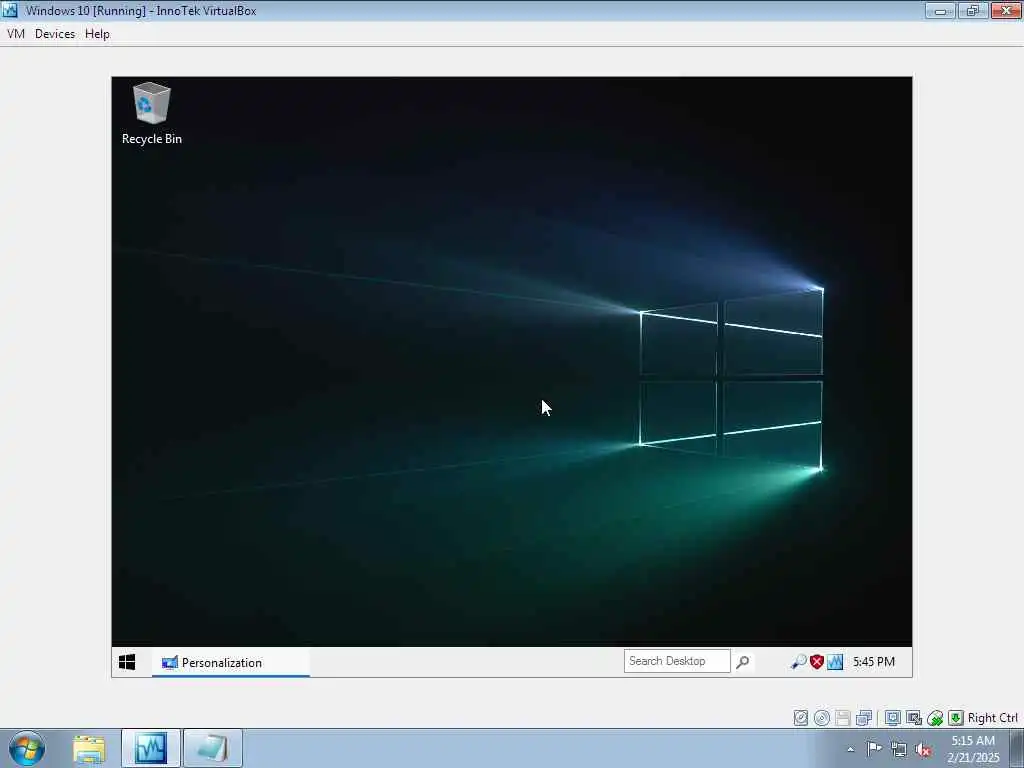Image resolution: width=1024 pixels, height=768 pixels.
Task: Click the host network tray icon
Action: (x=899, y=749)
